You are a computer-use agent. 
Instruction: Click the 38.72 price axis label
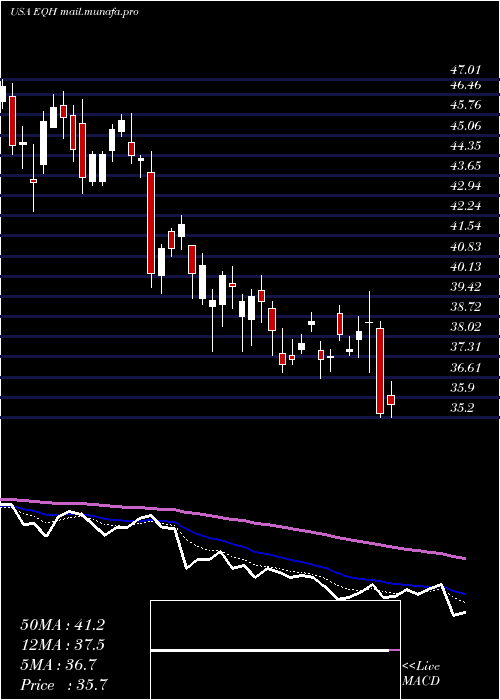coord(465,307)
